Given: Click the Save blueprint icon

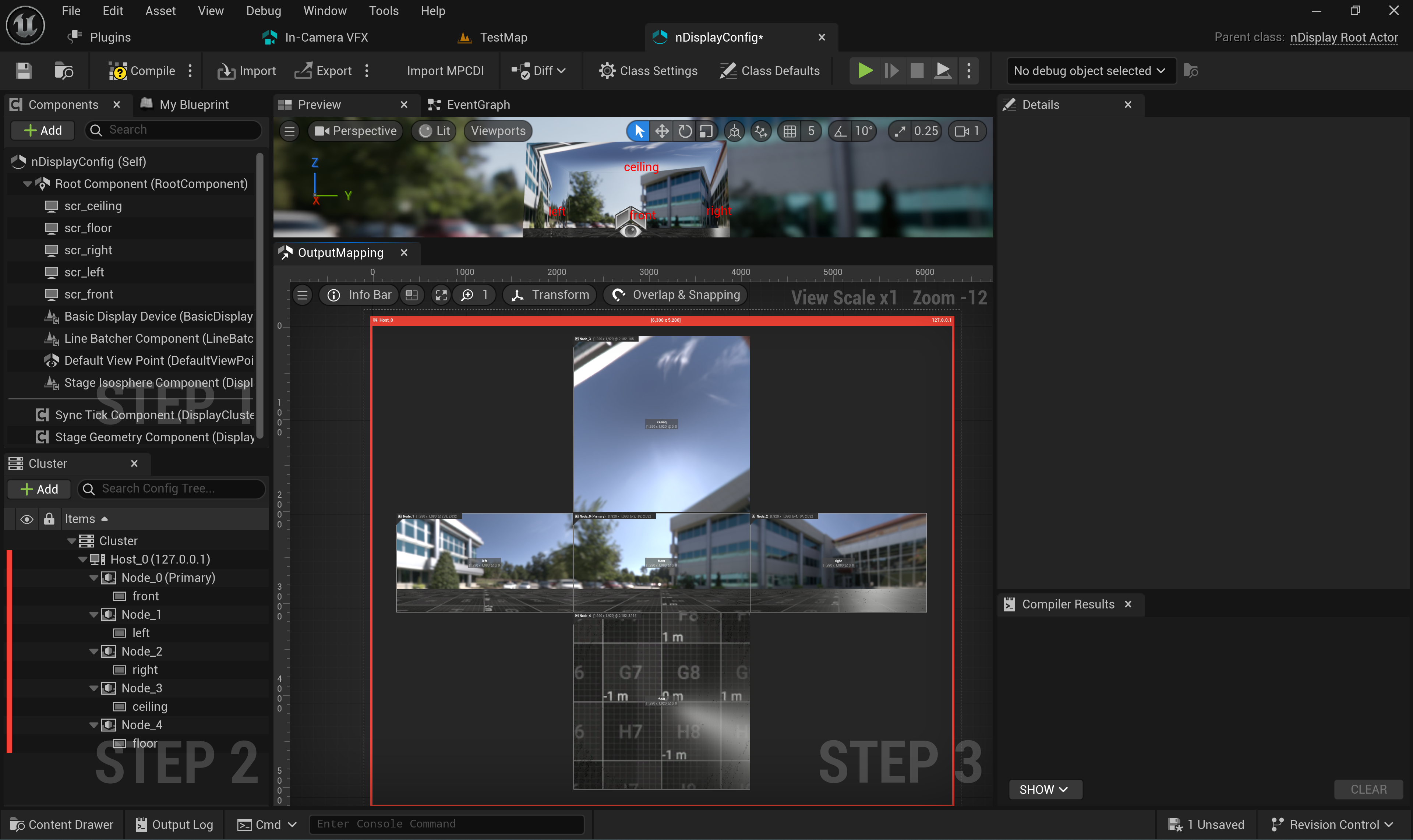Looking at the screenshot, I should (x=24, y=71).
